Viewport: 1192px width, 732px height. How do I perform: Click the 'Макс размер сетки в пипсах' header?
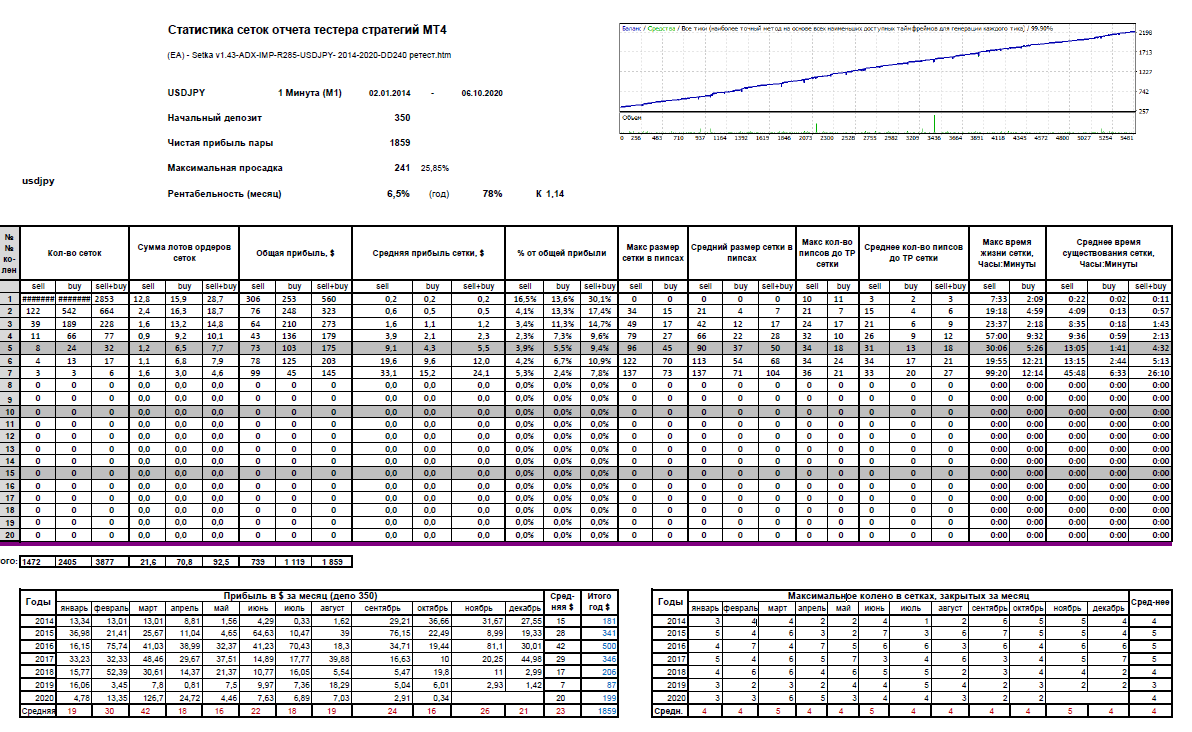(653, 253)
